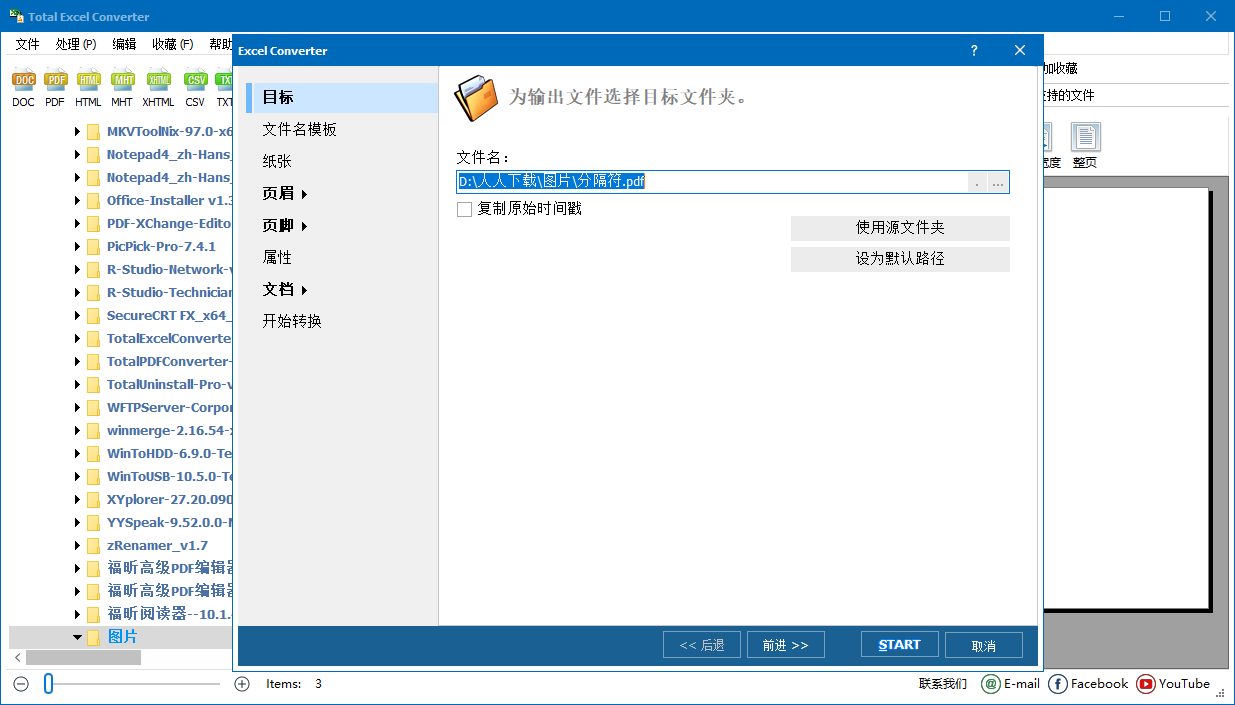The height and width of the screenshot is (705, 1235).
Task: Open the browse dialog with the ... button
Action: pyautogui.click(x=998, y=181)
